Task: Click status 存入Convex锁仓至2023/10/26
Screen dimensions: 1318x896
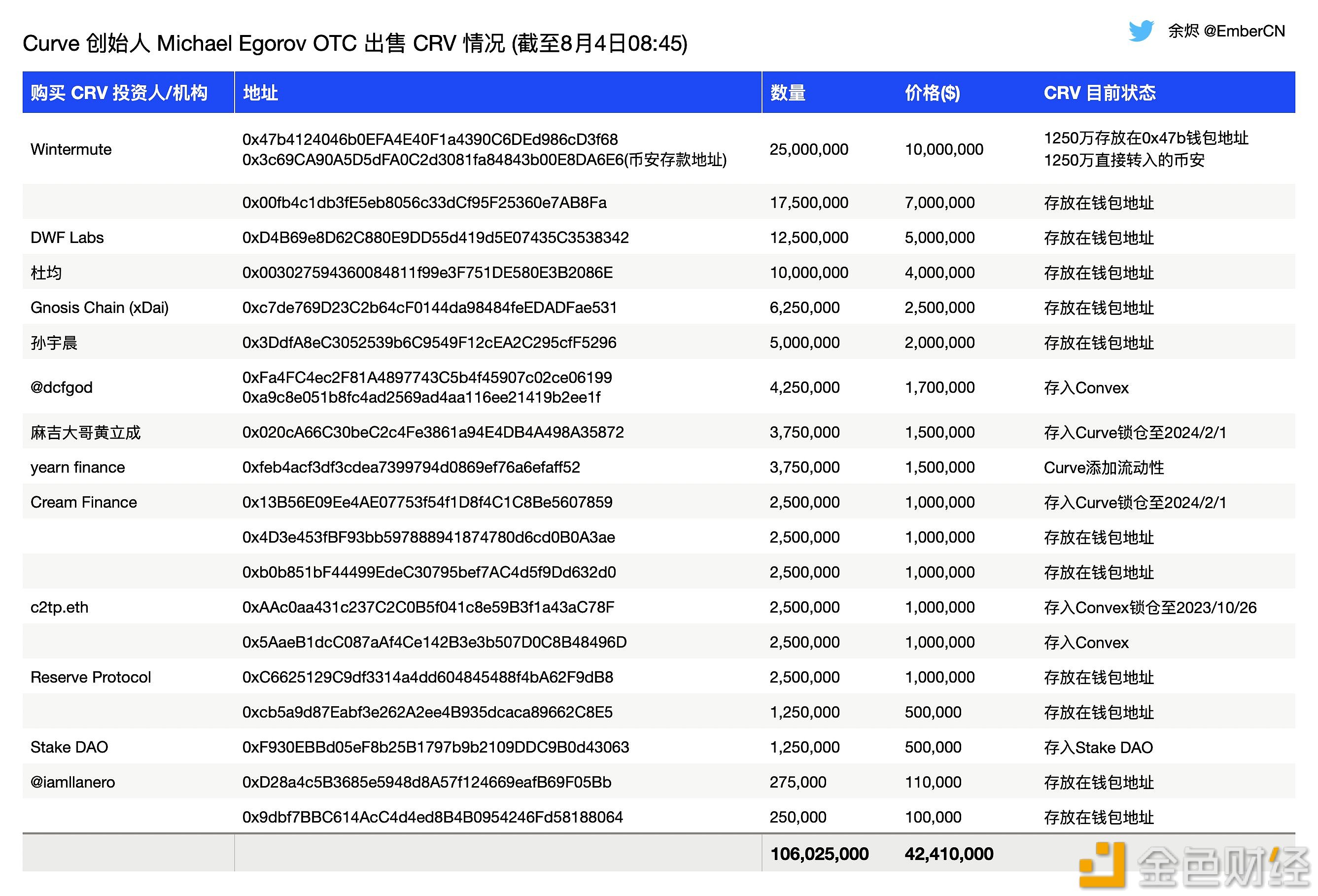Action: 1150,608
